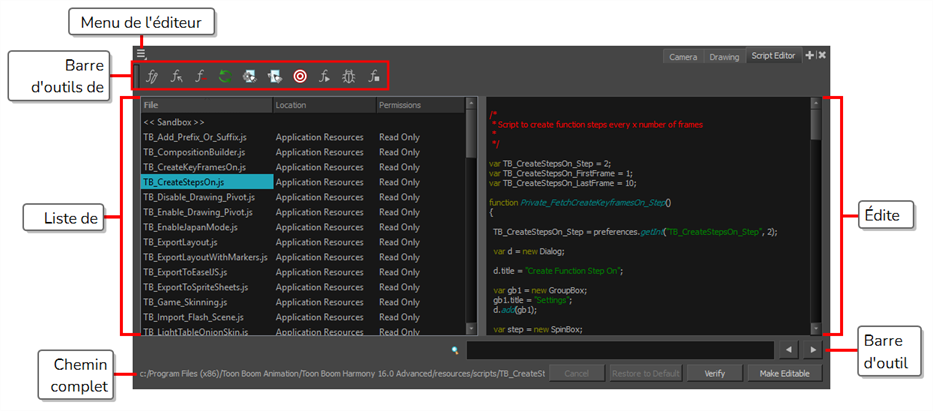933x411 pixels.
Task: Click function name Private_FetchCreateKeyframesOn_Step
Action: tap(593, 202)
